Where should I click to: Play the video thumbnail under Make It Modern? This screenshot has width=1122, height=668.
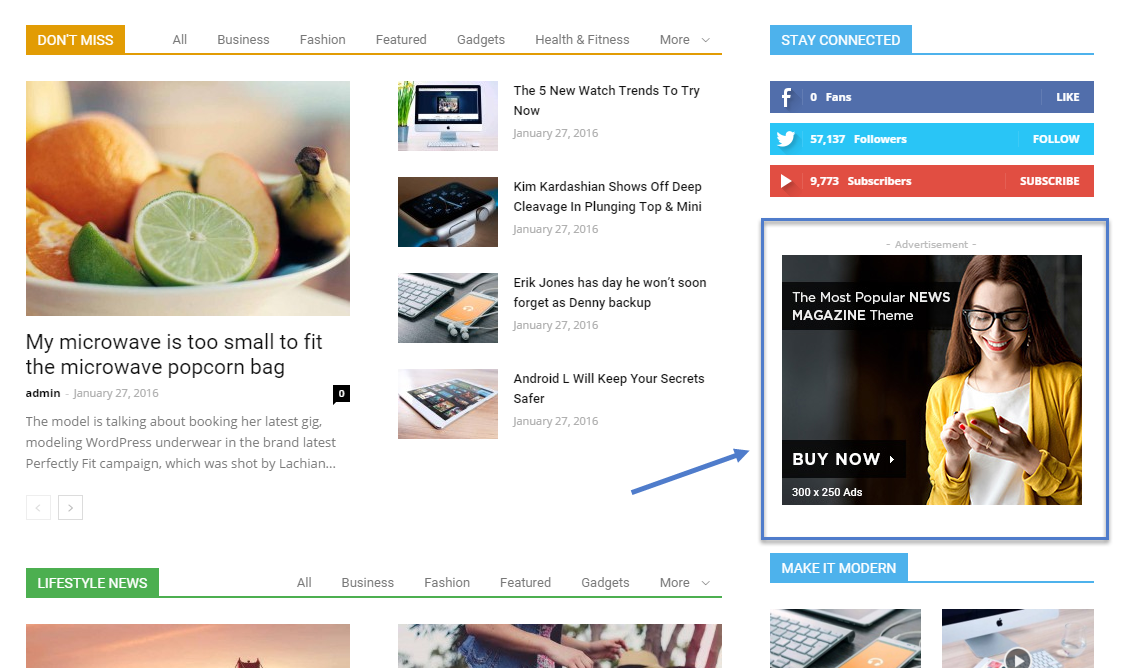pos(1017,657)
